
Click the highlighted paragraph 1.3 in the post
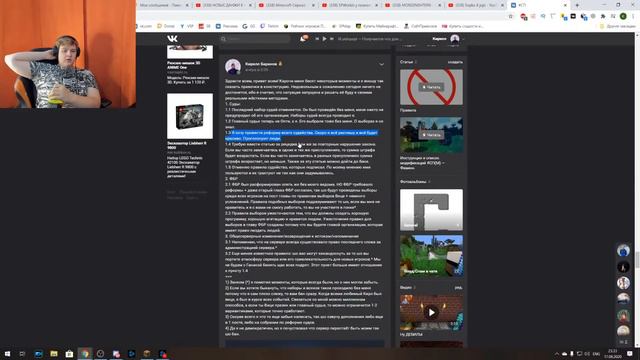302,136
